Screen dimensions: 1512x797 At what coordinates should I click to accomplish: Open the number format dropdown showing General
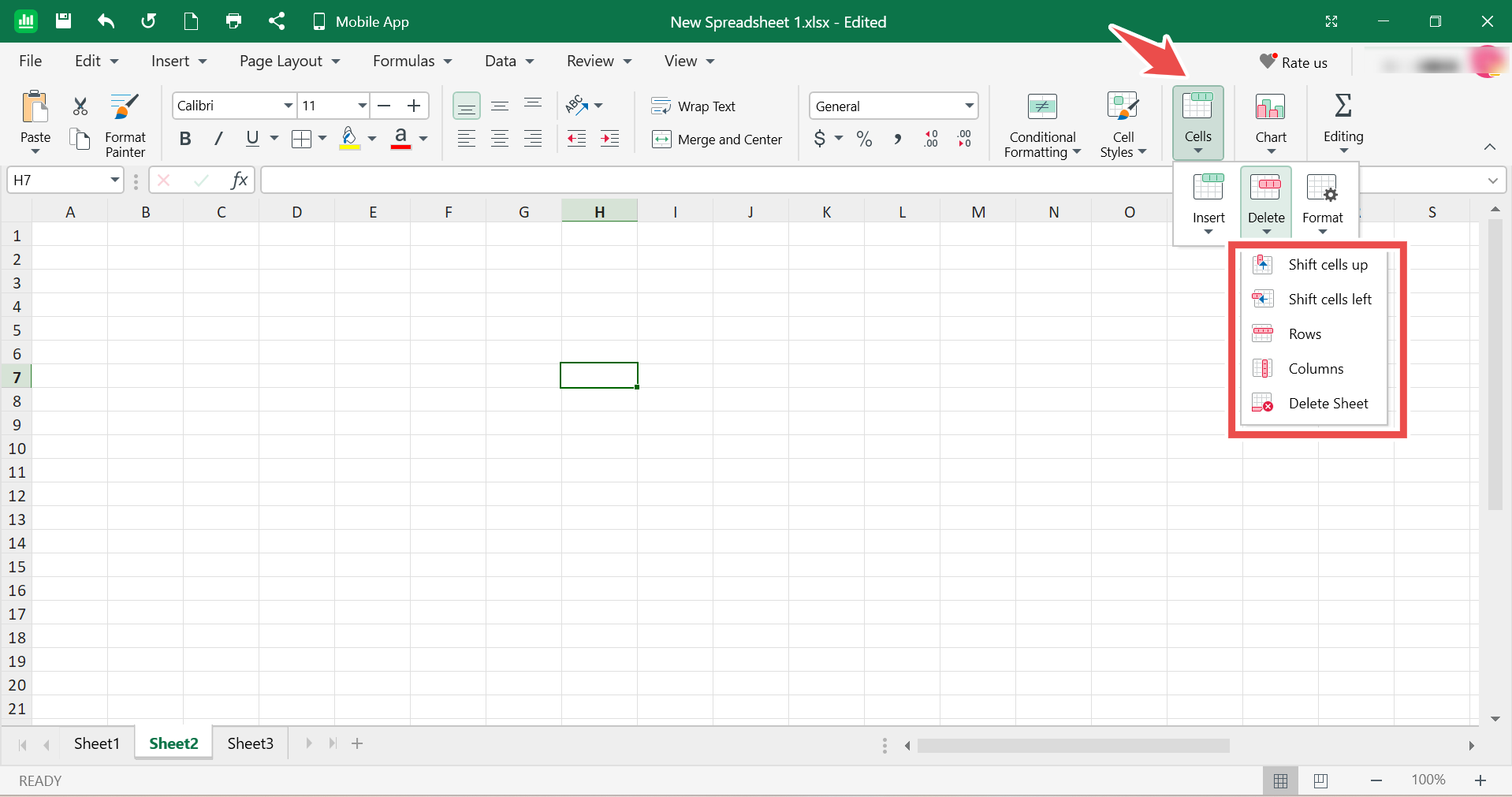tap(967, 106)
